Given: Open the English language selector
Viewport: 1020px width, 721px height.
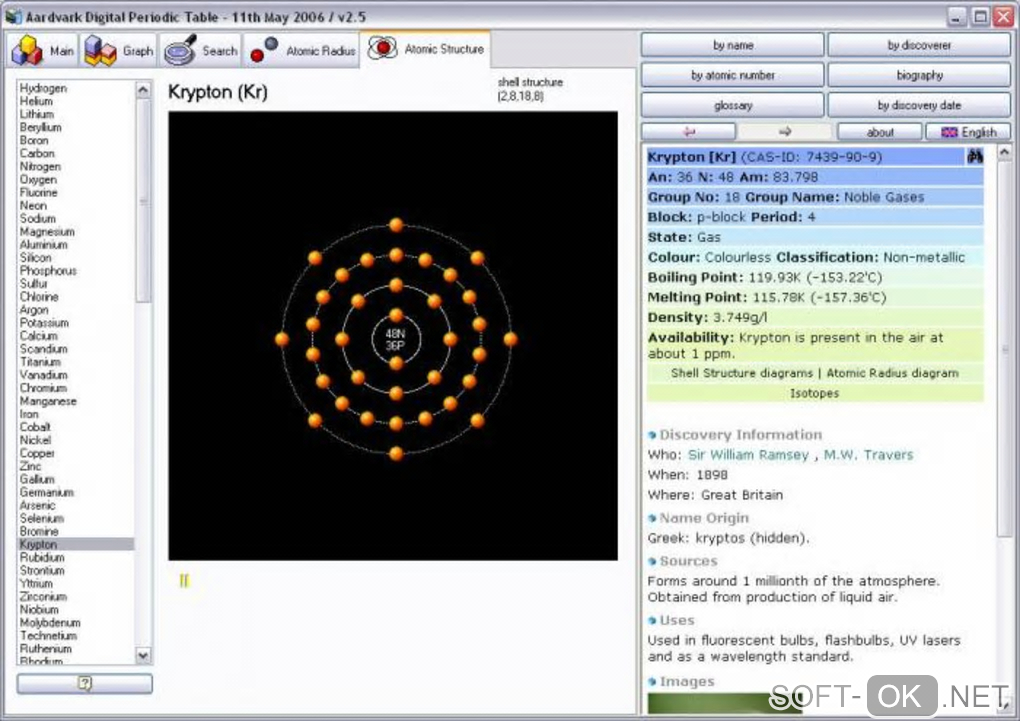Looking at the screenshot, I should (968, 132).
